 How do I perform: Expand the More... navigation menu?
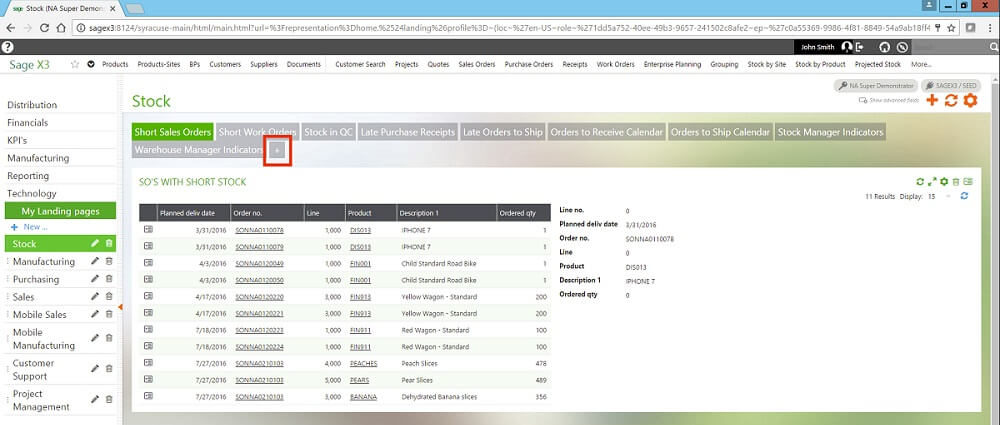pyautogui.click(x=921, y=64)
